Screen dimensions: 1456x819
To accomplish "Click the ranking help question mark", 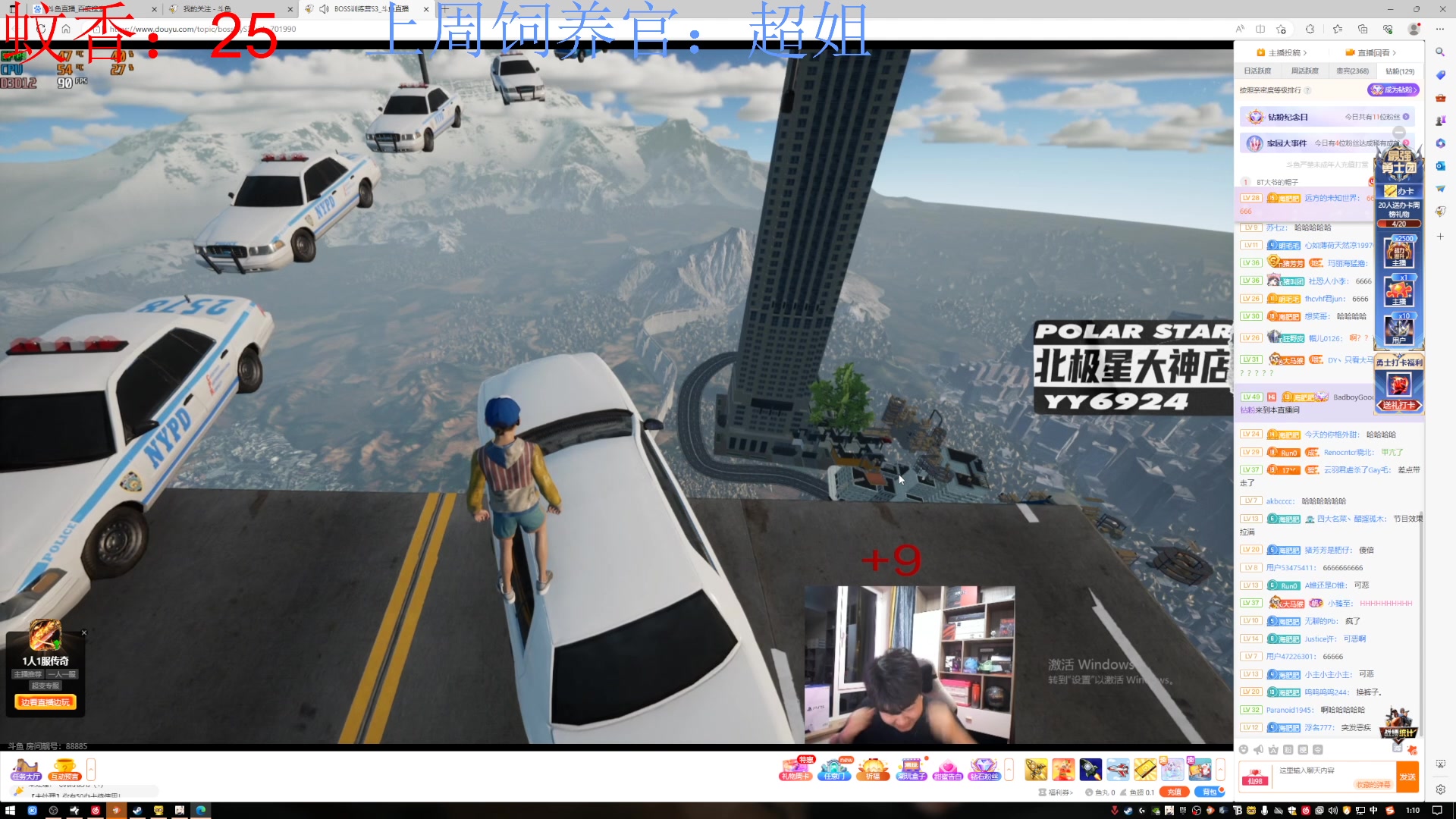I will 1308,90.
